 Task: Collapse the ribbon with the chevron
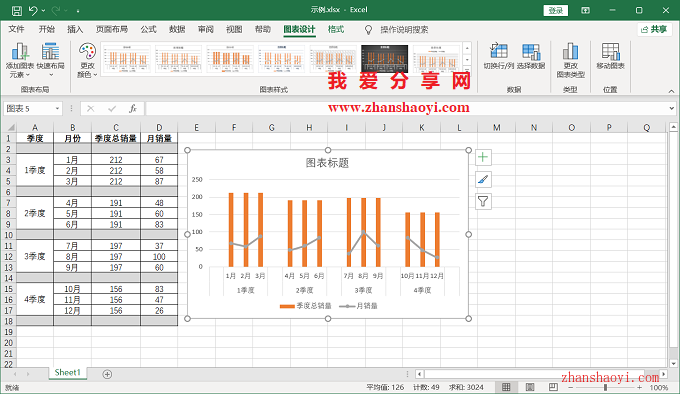(671, 91)
